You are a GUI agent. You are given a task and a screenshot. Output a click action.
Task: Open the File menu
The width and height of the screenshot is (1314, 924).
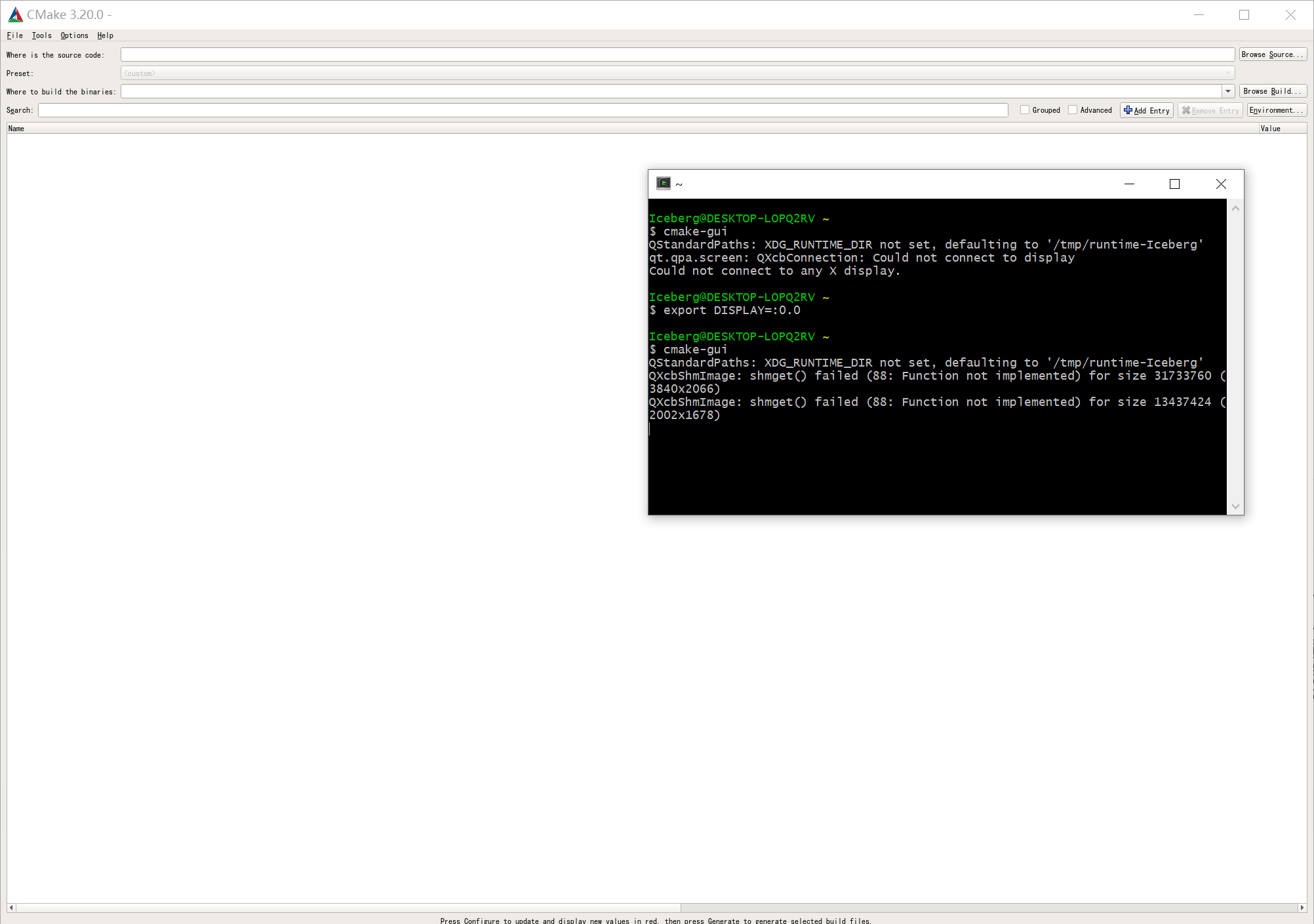pyautogui.click(x=14, y=35)
